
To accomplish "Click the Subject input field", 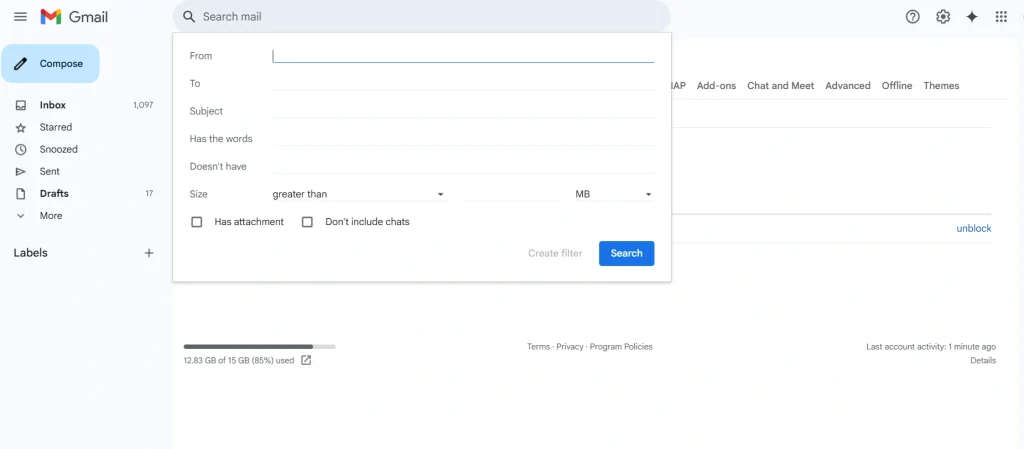I will [x=463, y=111].
